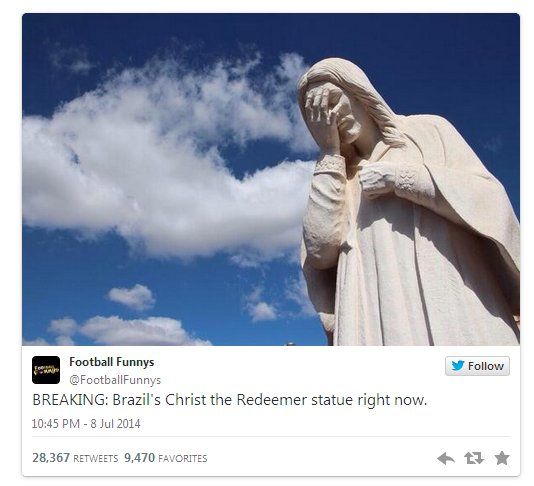Select the BREAKING tweet text
The height and width of the screenshot is (486, 534).
(230, 400)
